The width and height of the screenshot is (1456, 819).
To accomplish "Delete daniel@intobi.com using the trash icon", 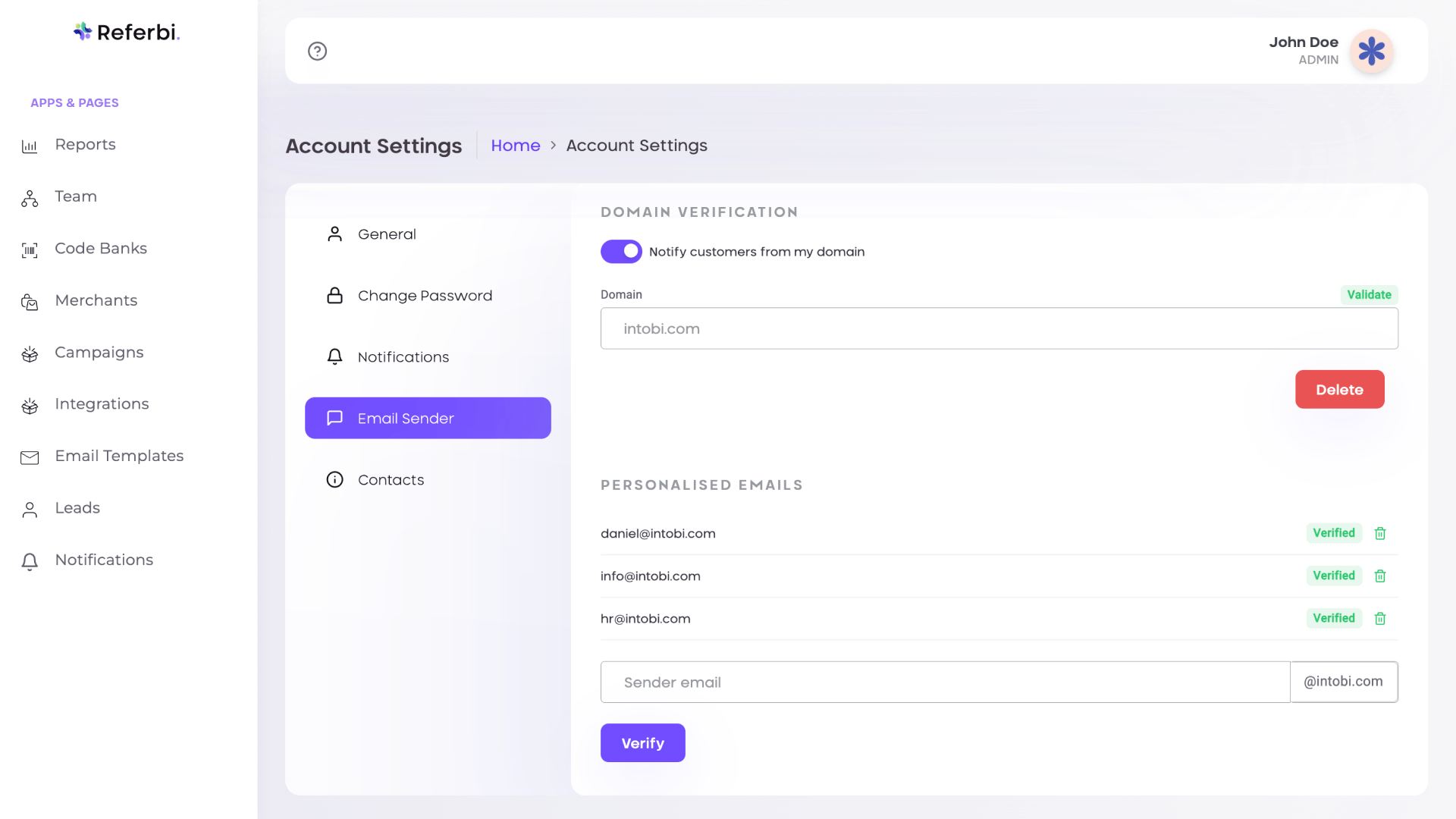I will click(x=1380, y=533).
